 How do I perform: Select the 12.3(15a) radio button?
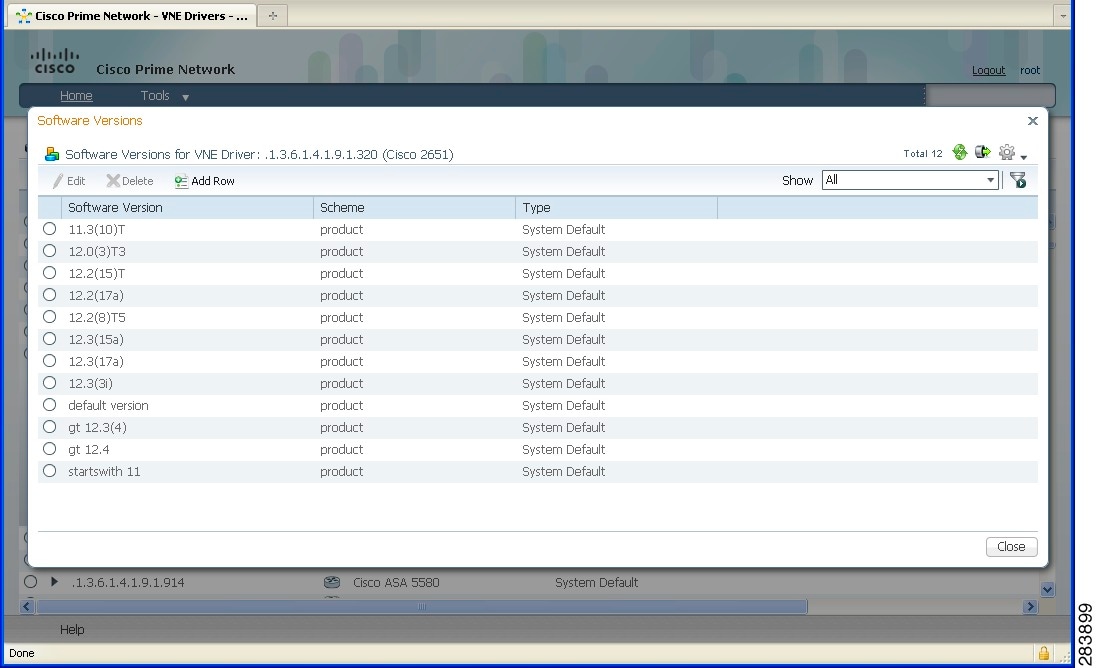pyautogui.click(x=50, y=339)
